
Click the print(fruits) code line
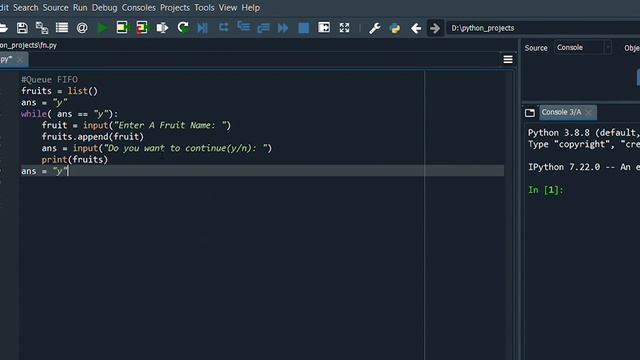pos(75,160)
